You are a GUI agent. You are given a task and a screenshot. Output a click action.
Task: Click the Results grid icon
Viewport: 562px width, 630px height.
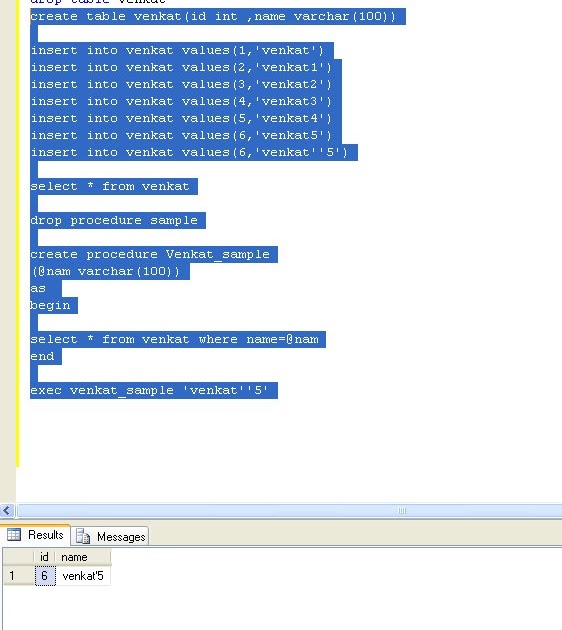(x=14, y=535)
